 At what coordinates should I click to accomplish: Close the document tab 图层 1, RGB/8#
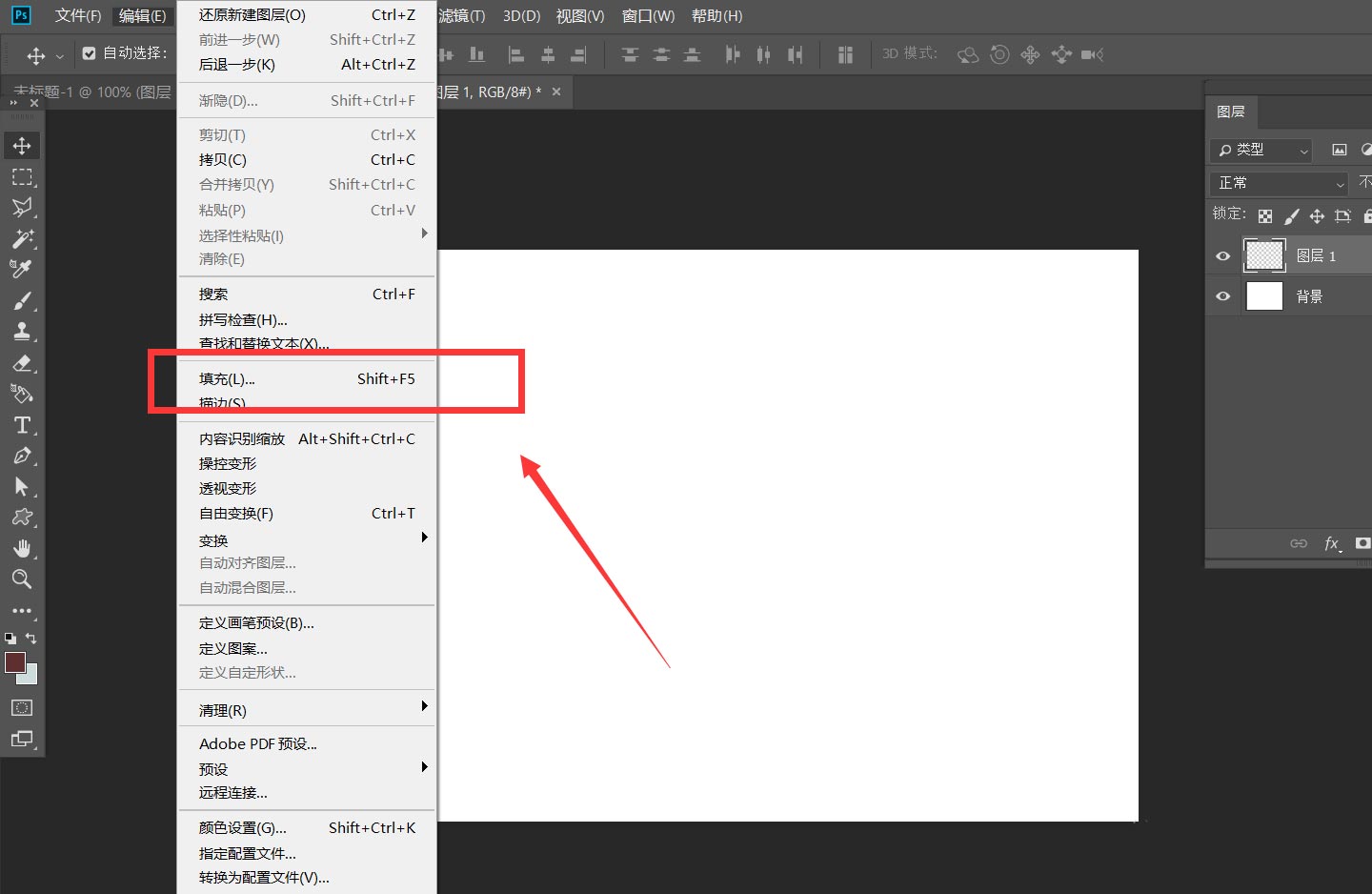(x=556, y=91)
